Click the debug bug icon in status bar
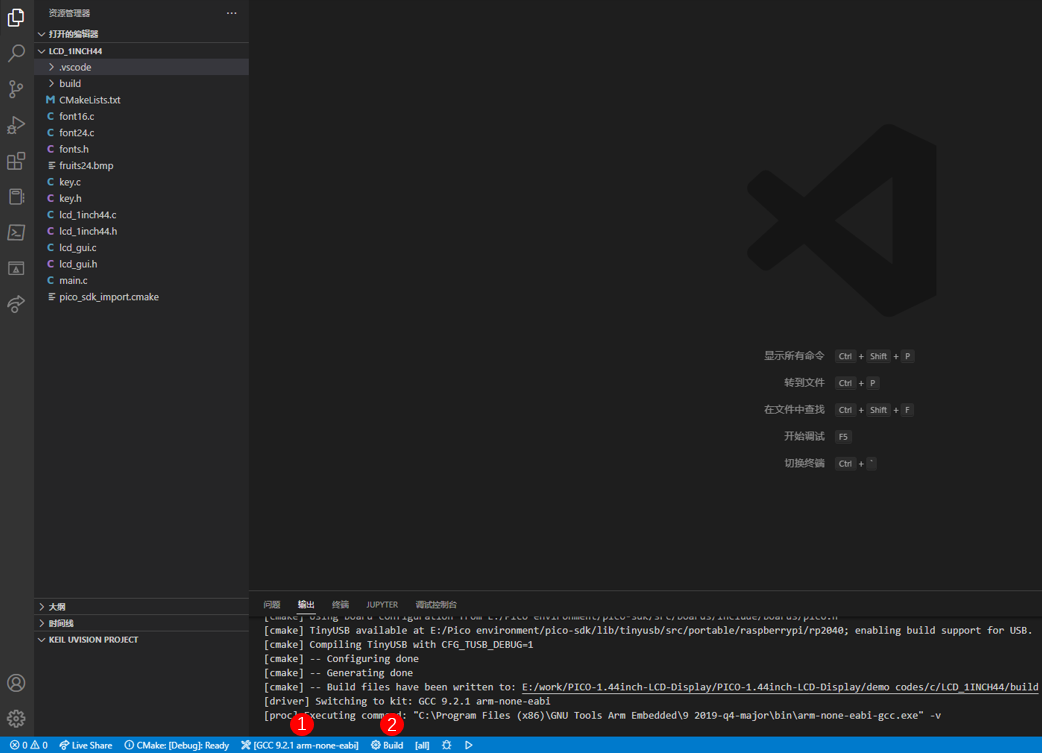 click(447, 745)
